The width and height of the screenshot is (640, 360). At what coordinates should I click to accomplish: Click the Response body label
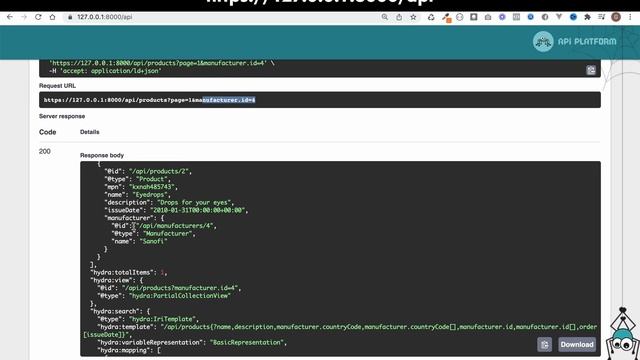(x=102, y=155)
